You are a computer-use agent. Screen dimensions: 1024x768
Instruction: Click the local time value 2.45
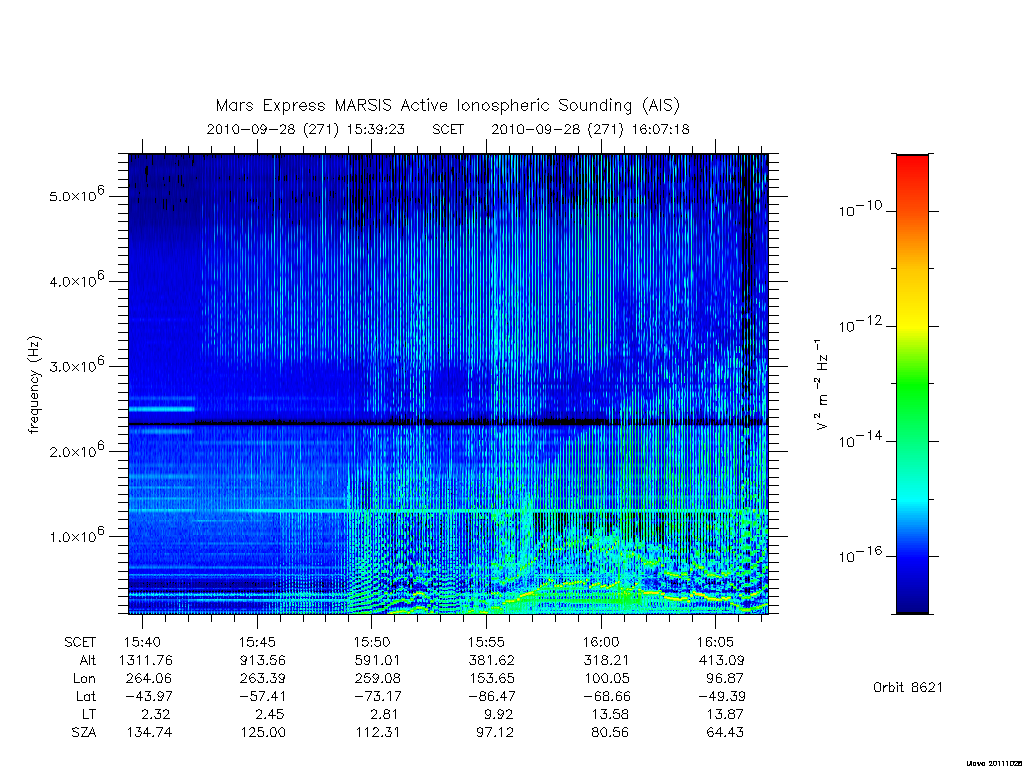pyautogui.click(x=270, y=714)
